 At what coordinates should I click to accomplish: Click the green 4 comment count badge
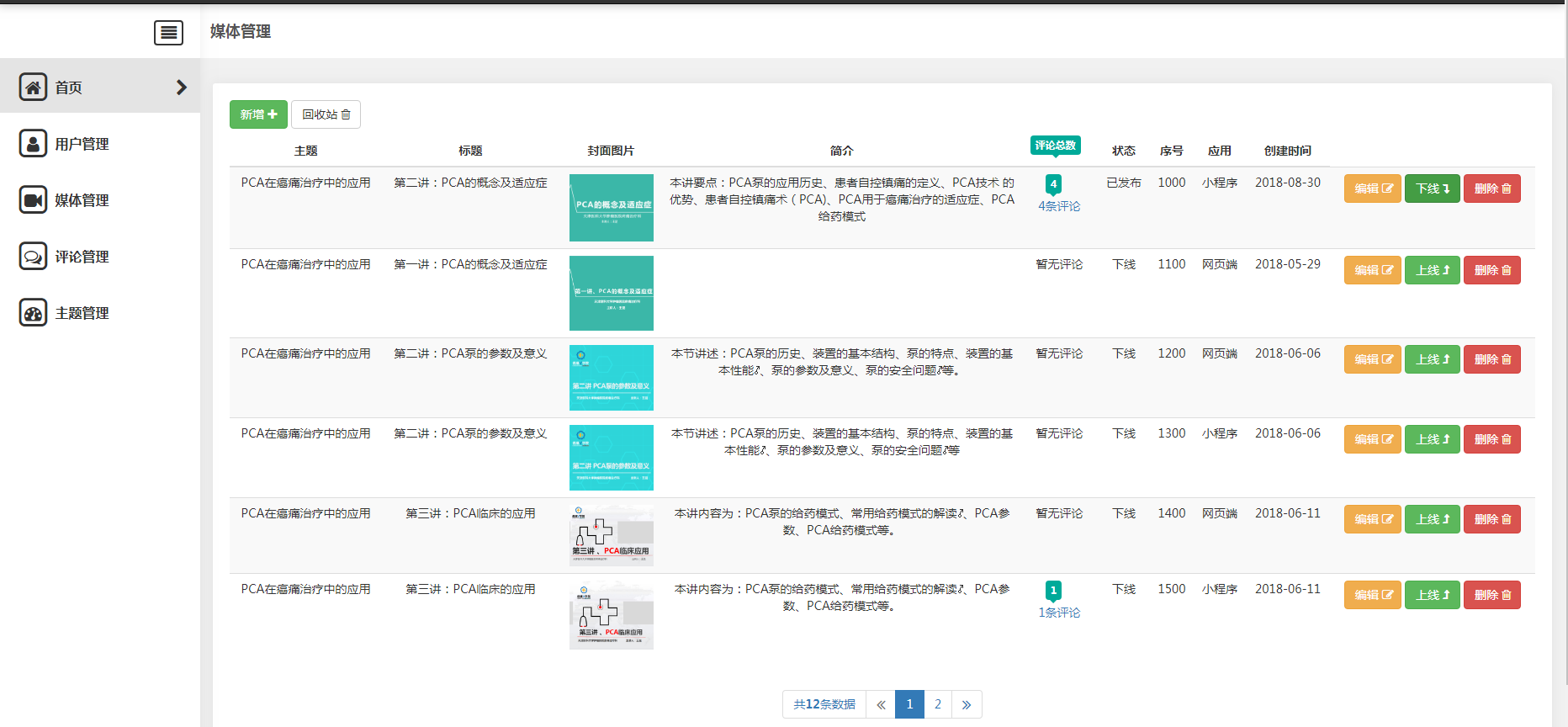[1053, 183]
